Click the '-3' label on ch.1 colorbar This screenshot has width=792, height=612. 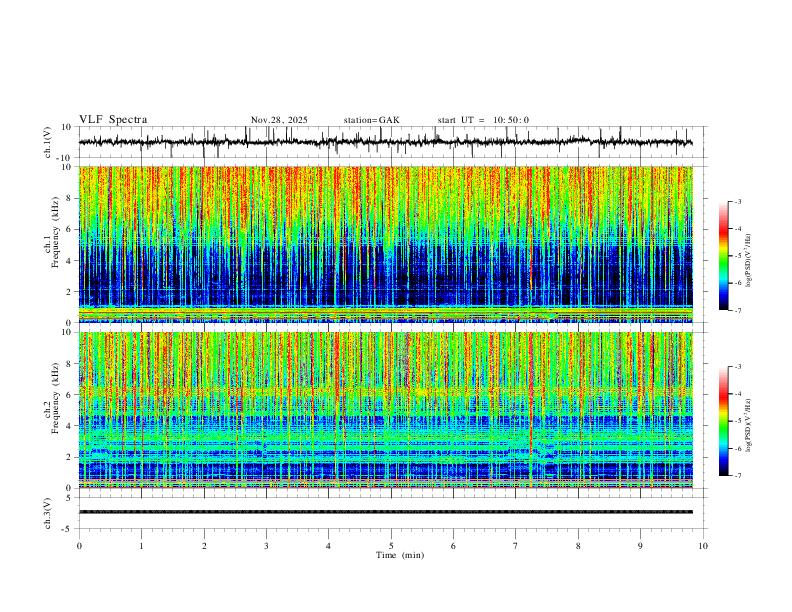737,201
